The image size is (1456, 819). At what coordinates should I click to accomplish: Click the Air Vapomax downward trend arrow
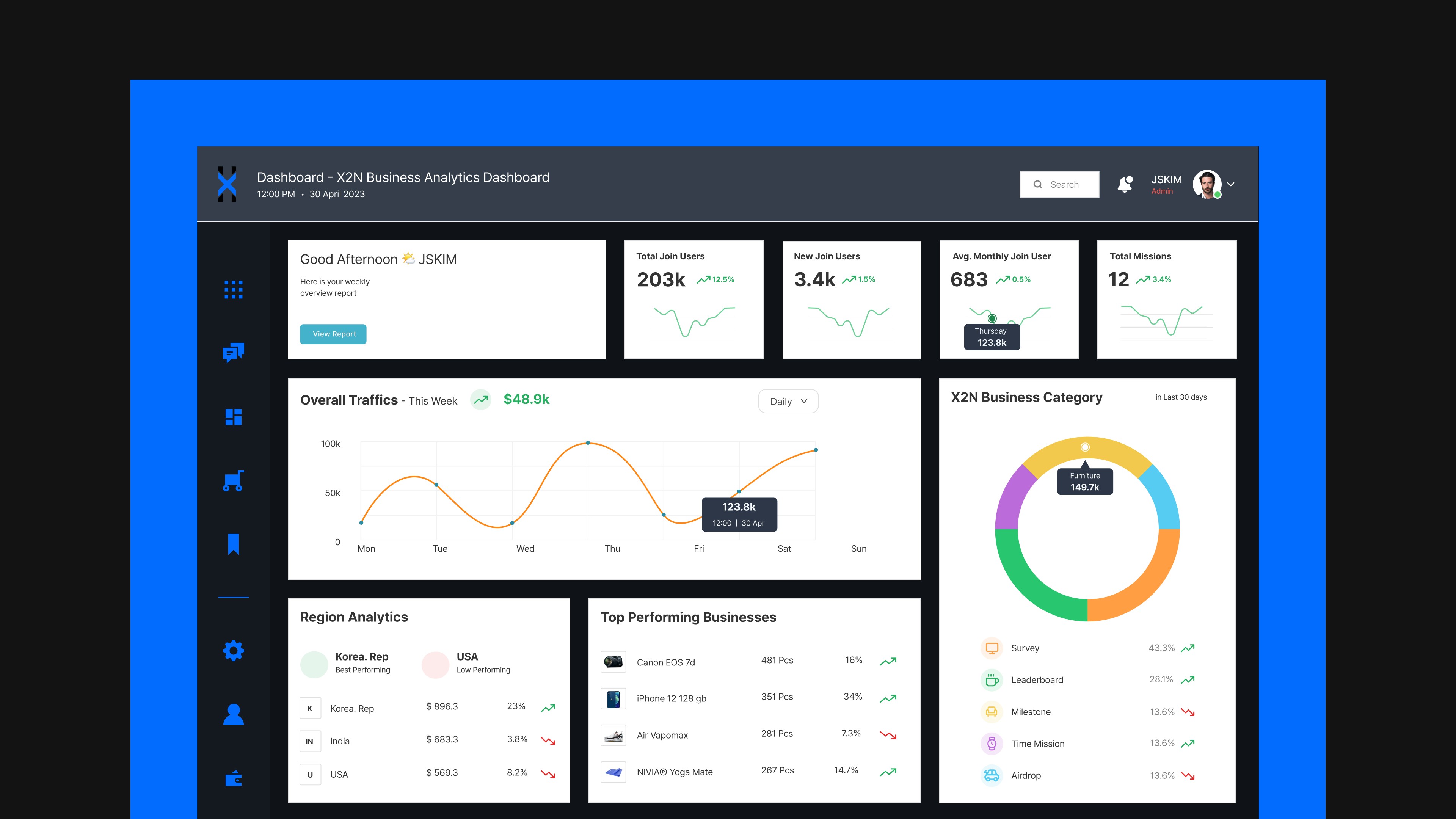[888, 735]
